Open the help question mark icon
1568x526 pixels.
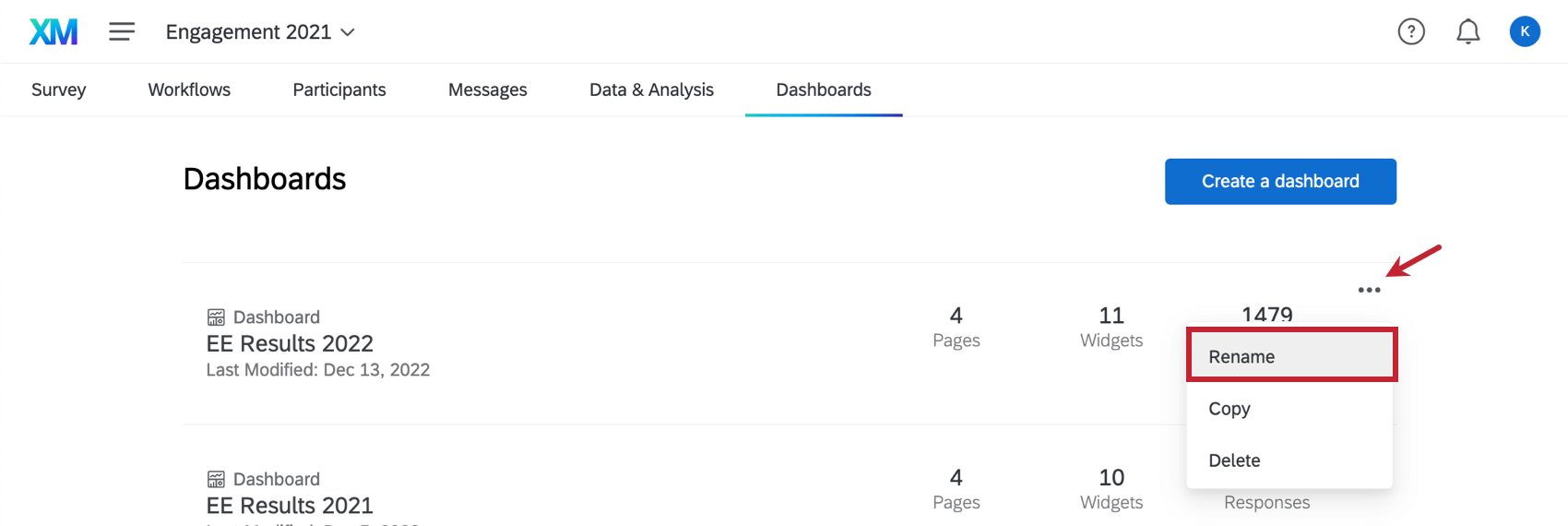[x=1411, y=32]
